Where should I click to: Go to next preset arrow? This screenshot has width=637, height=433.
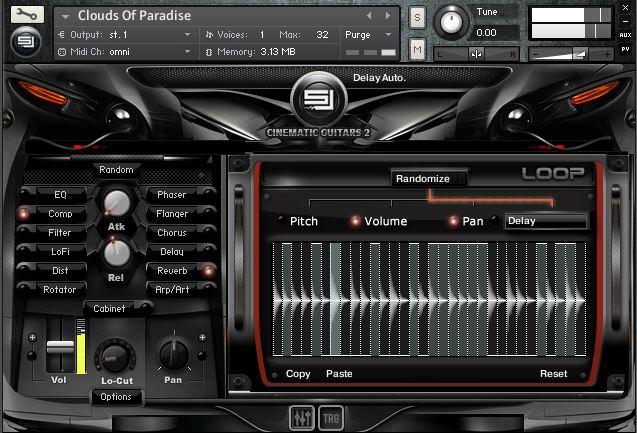[386, 16]
